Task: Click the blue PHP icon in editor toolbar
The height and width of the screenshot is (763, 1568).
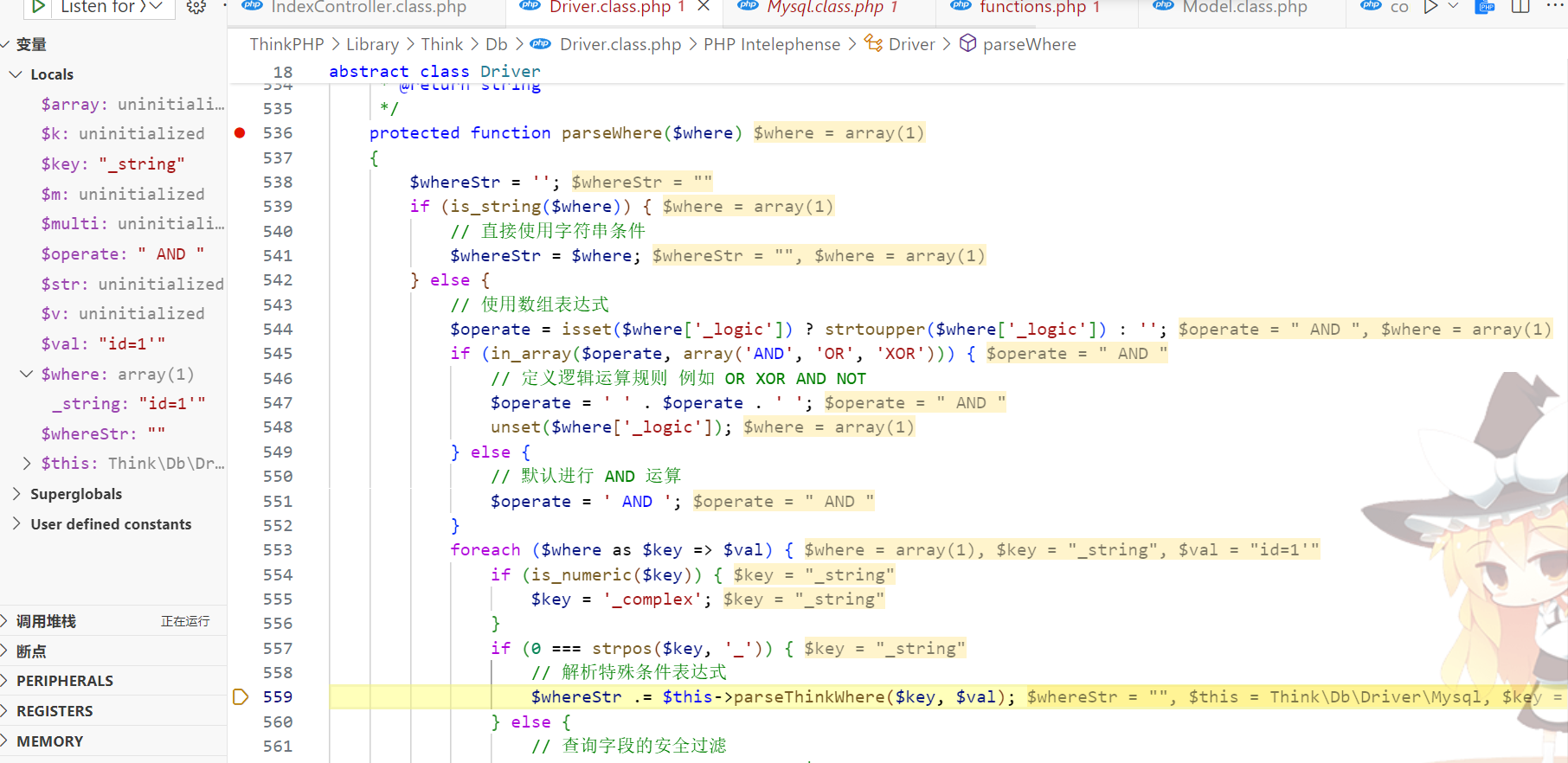Action: coord(1486,7)
